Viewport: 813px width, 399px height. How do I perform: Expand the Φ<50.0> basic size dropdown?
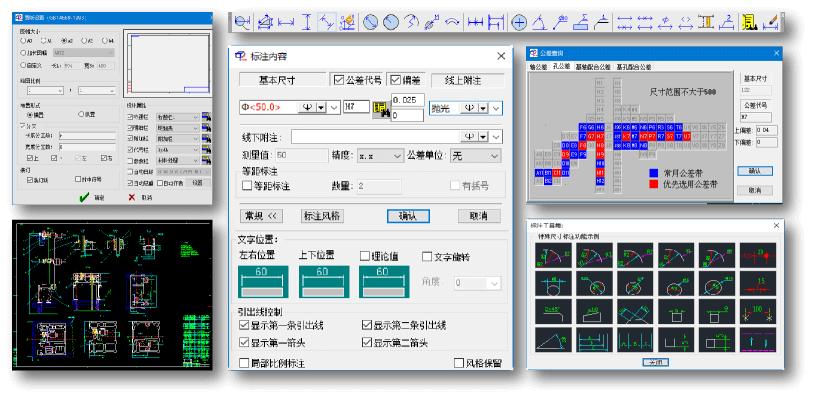click(334, 108)
